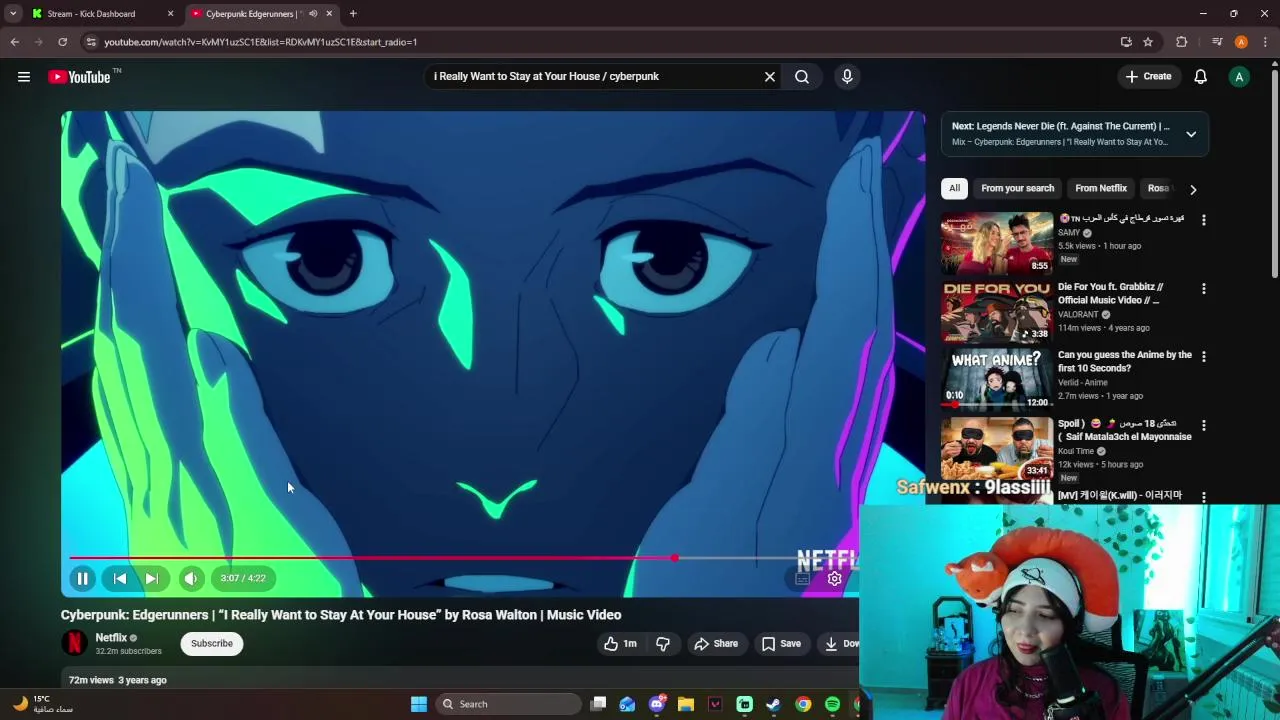Pause the video with the pause button
1280x720 pixels.
pyautogui.click(x=83, y=578)
